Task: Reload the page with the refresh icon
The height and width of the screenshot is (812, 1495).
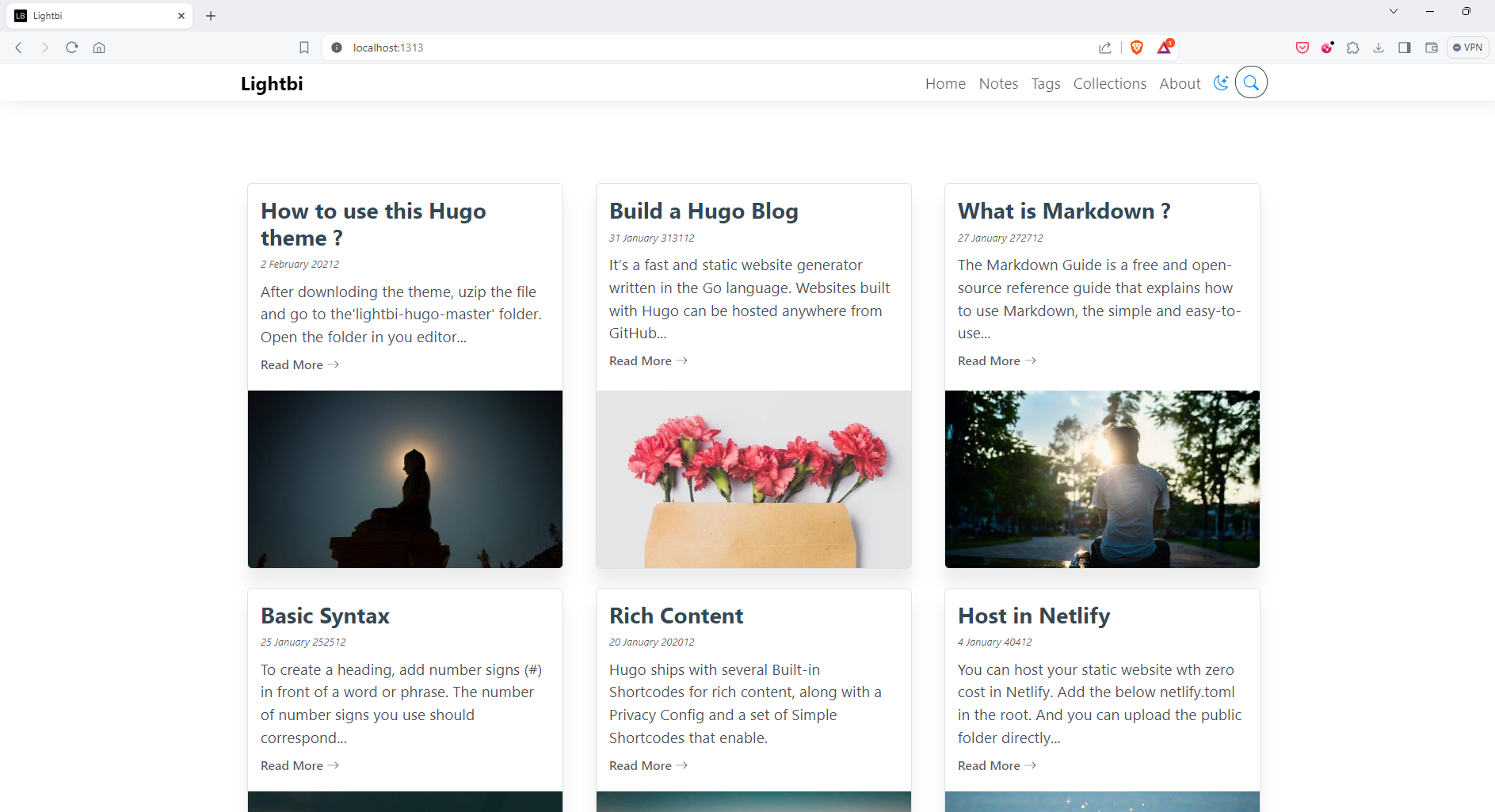Action: [x=72, y=48]
